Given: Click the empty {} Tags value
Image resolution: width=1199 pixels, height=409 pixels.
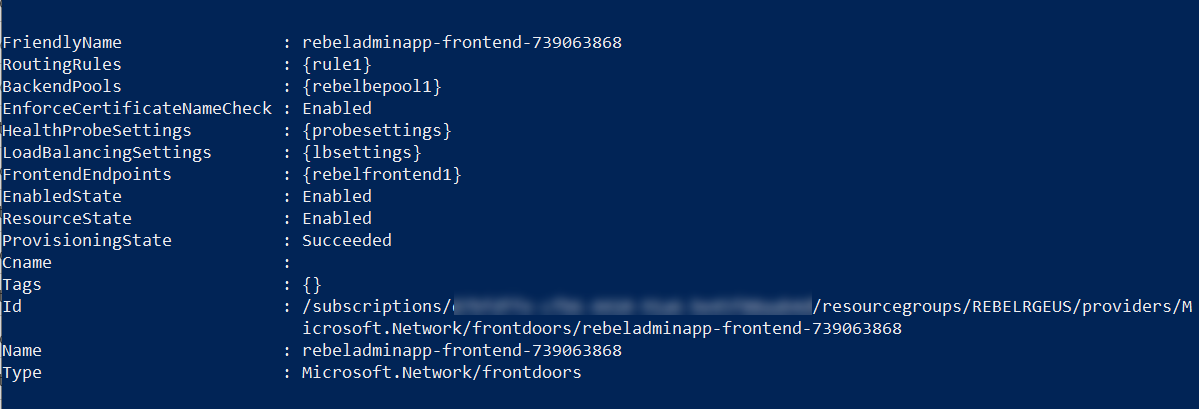Looking at the screenshot, I should 312,285.
